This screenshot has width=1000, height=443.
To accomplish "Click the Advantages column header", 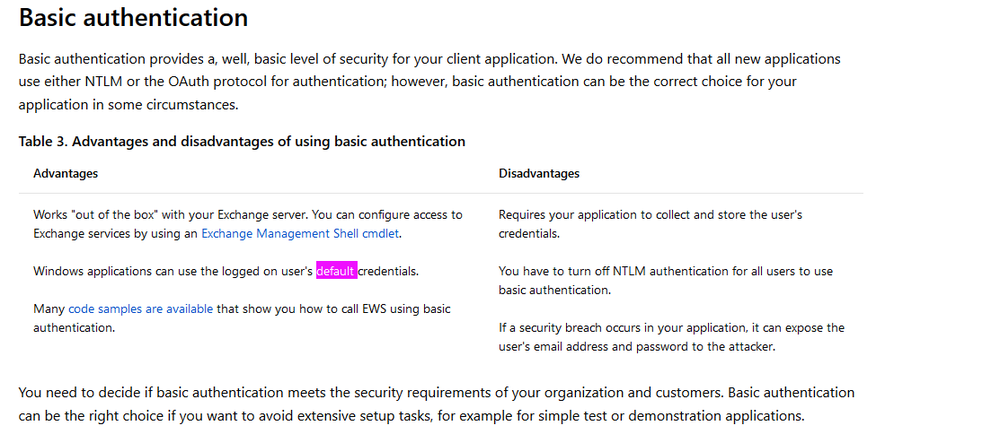I will click(x=66, y=173).
